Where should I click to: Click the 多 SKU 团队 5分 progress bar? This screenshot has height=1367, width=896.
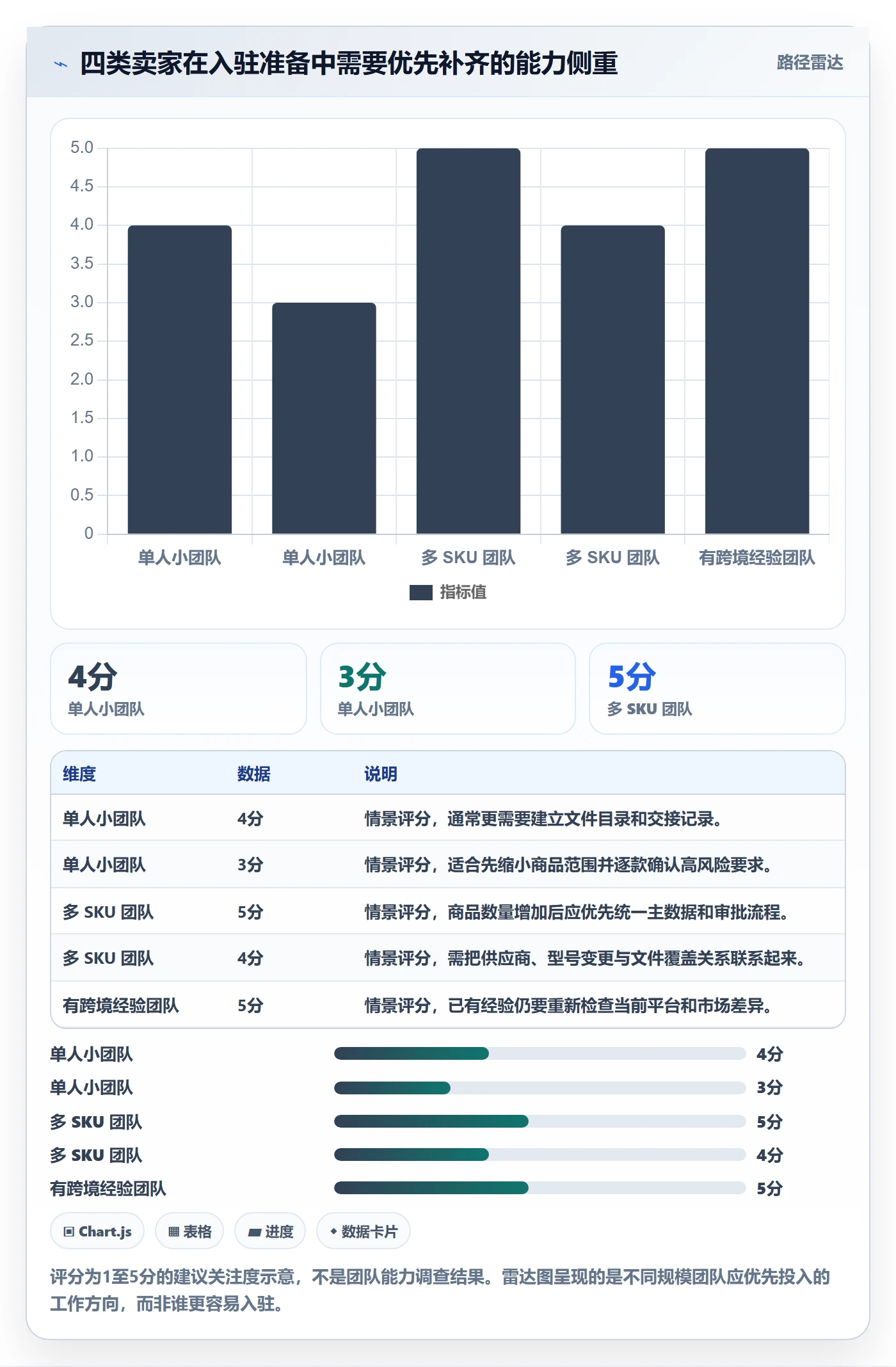tap(540, 1121)
